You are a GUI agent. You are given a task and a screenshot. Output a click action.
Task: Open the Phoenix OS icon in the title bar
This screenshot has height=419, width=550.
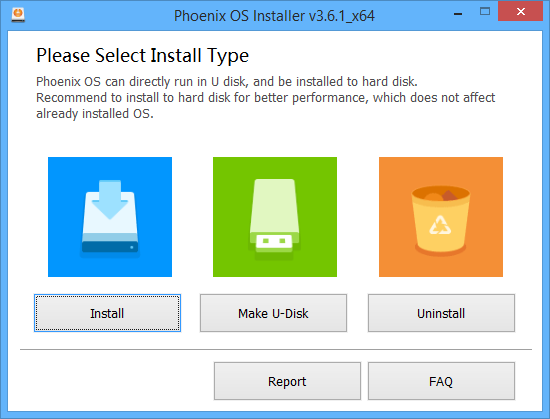[x=18, y=15]
